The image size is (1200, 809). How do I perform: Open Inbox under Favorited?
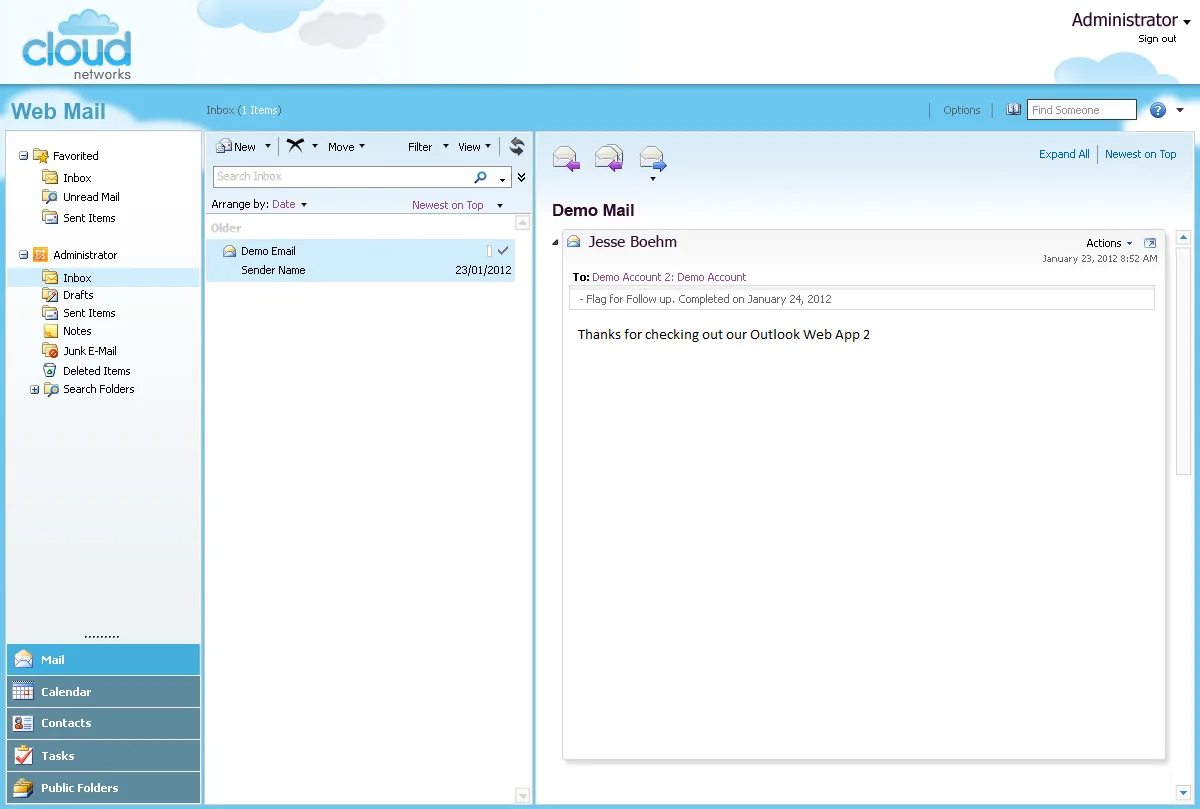(x=77, y=178)
